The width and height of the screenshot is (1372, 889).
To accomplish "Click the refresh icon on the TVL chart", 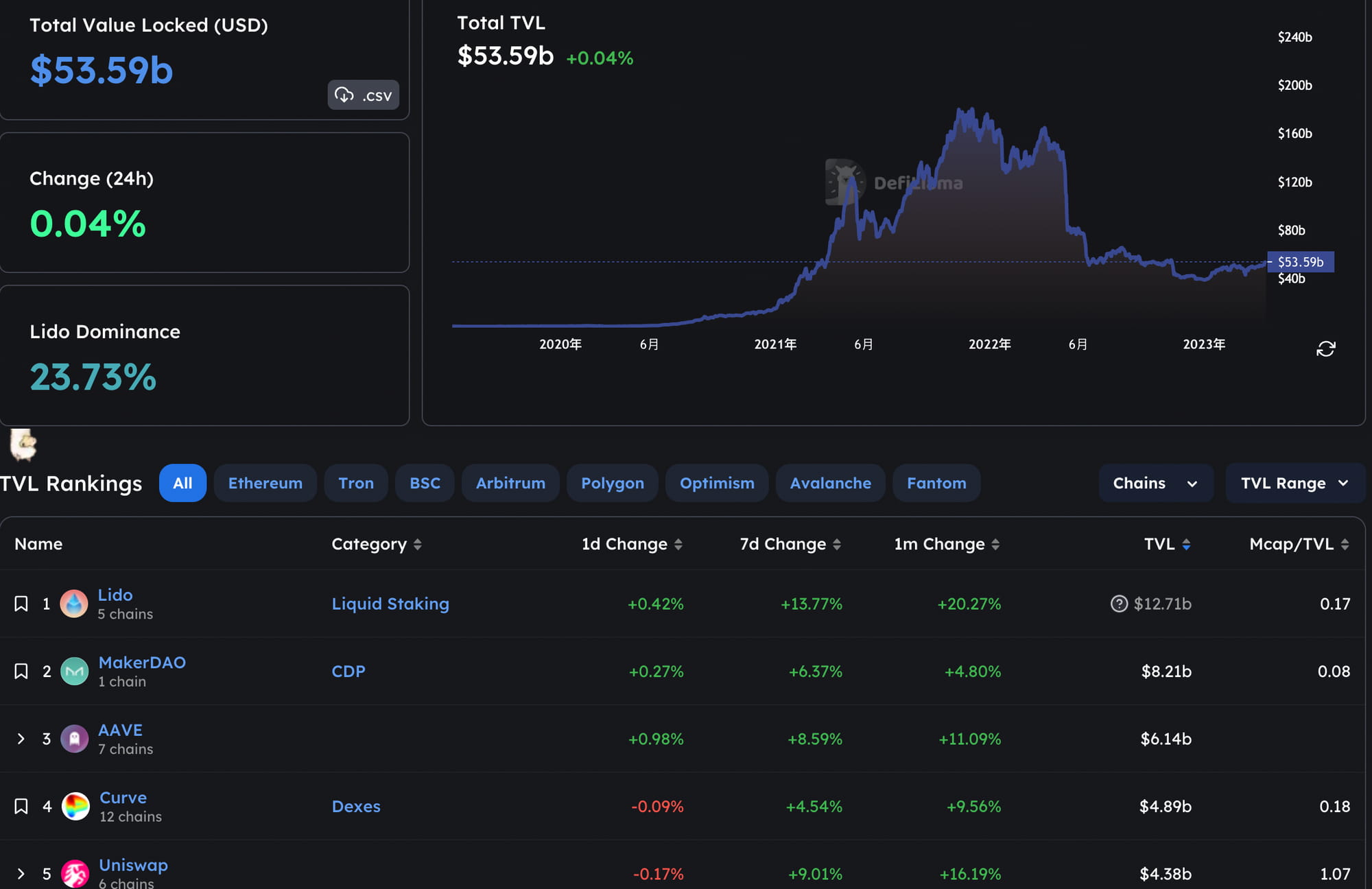I will [x=1325, y=348].
